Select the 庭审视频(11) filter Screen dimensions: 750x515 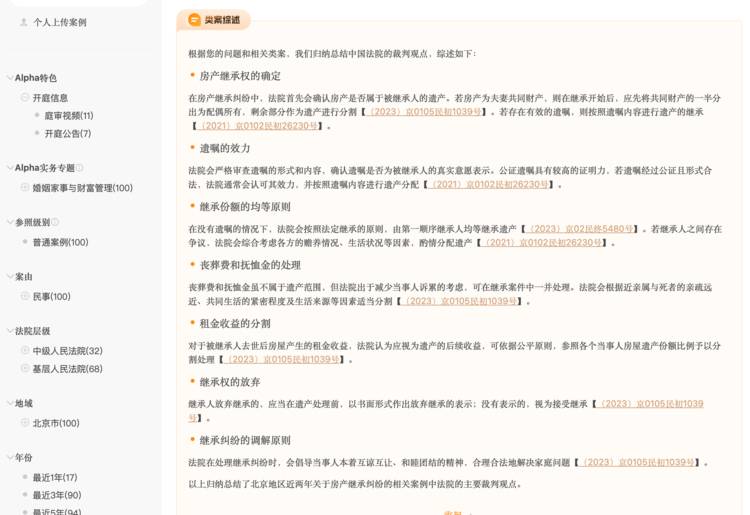pos(68,116)
